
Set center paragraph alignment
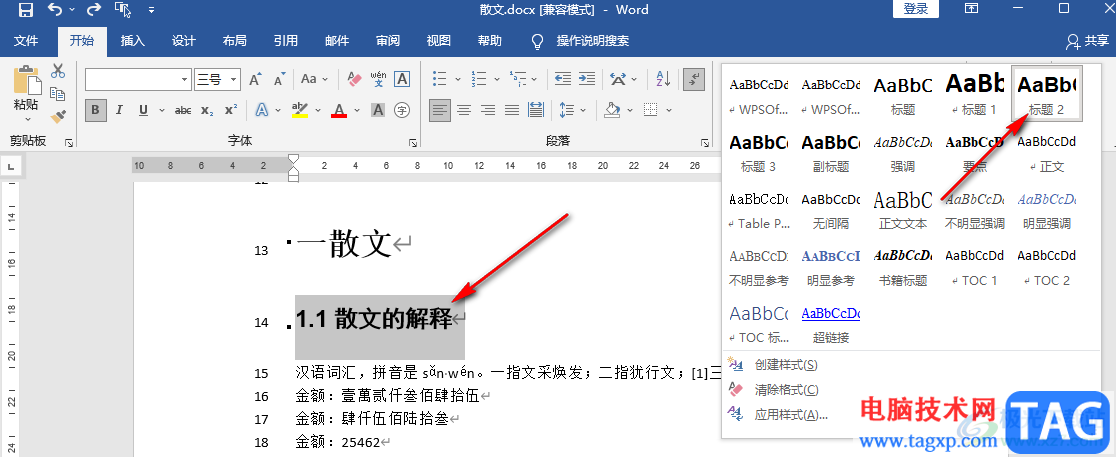pos(464,110)
